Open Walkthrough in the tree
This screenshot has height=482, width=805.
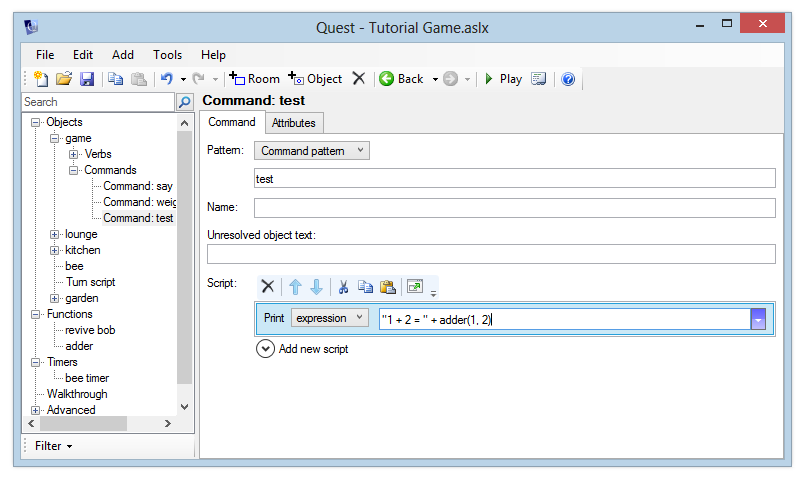click(77, 394)
